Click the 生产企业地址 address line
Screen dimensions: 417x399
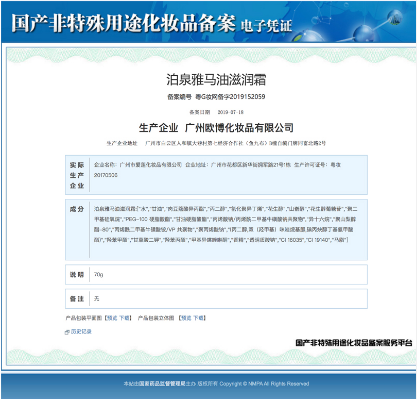(216, 143)
